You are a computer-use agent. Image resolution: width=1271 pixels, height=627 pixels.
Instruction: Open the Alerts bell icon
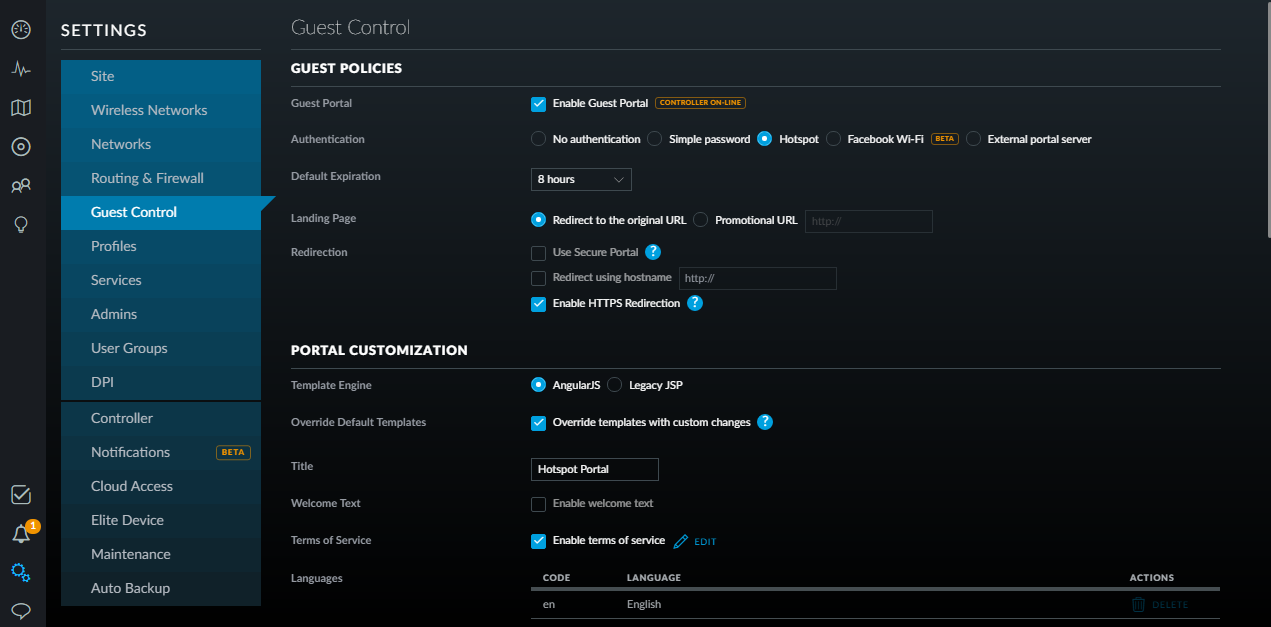pos(21,534)
